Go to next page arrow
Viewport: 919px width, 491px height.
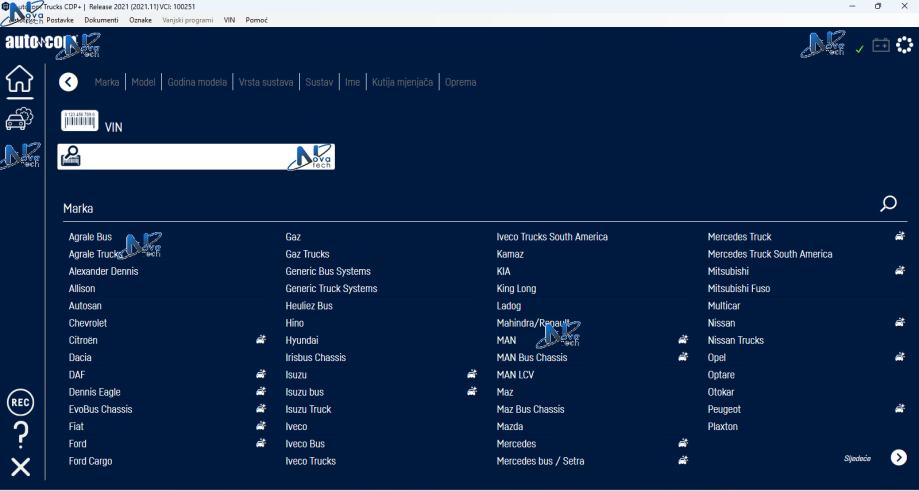tap(898, 458)
